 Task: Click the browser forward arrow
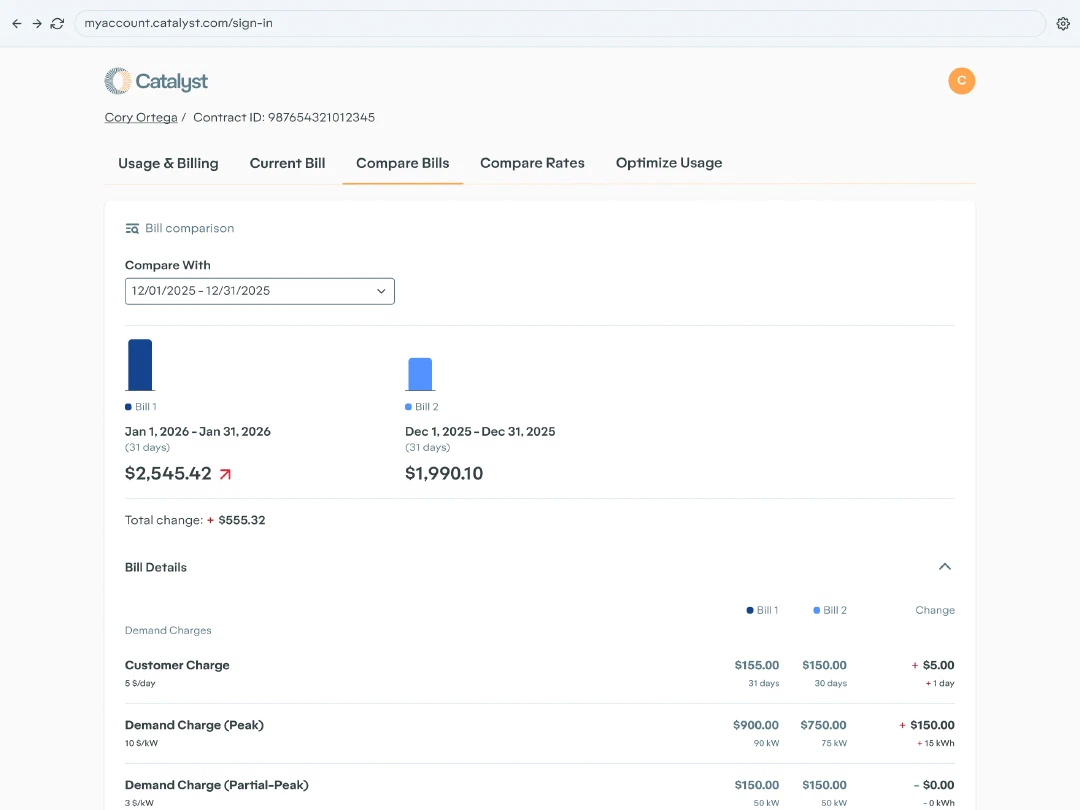pos(37,23)
